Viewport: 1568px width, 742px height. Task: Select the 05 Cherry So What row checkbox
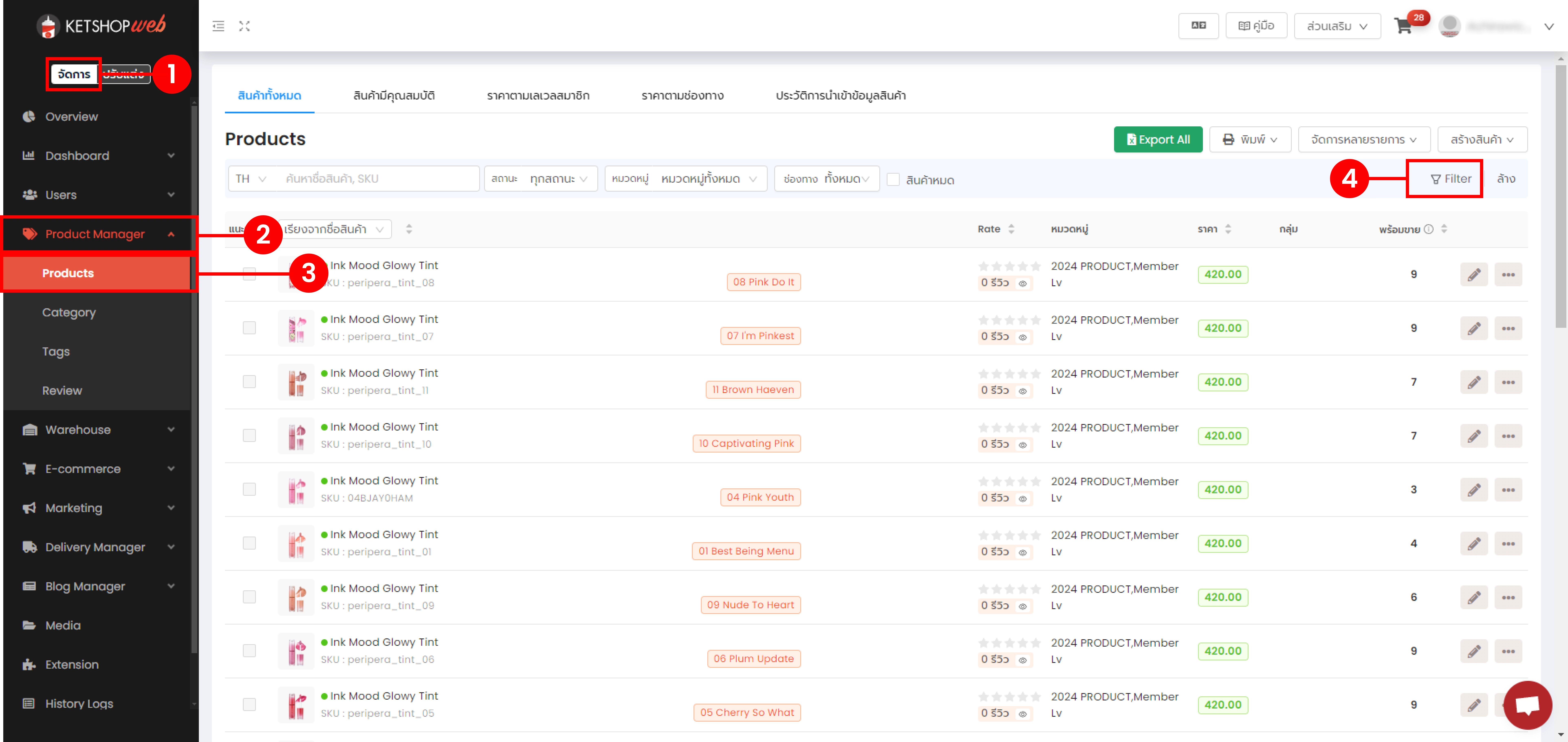[249, 704]
